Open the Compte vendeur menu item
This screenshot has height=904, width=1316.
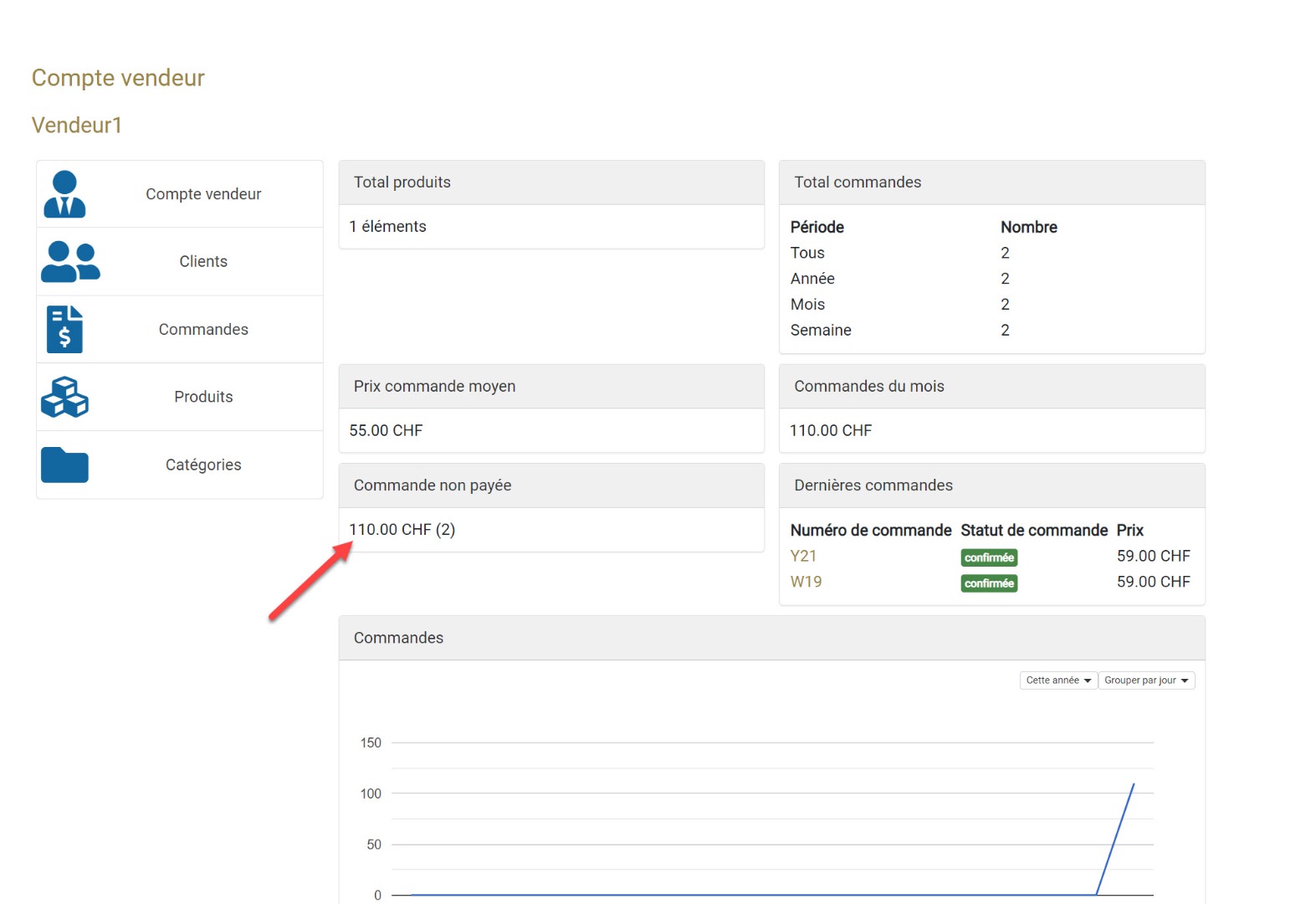click(203, 194)
